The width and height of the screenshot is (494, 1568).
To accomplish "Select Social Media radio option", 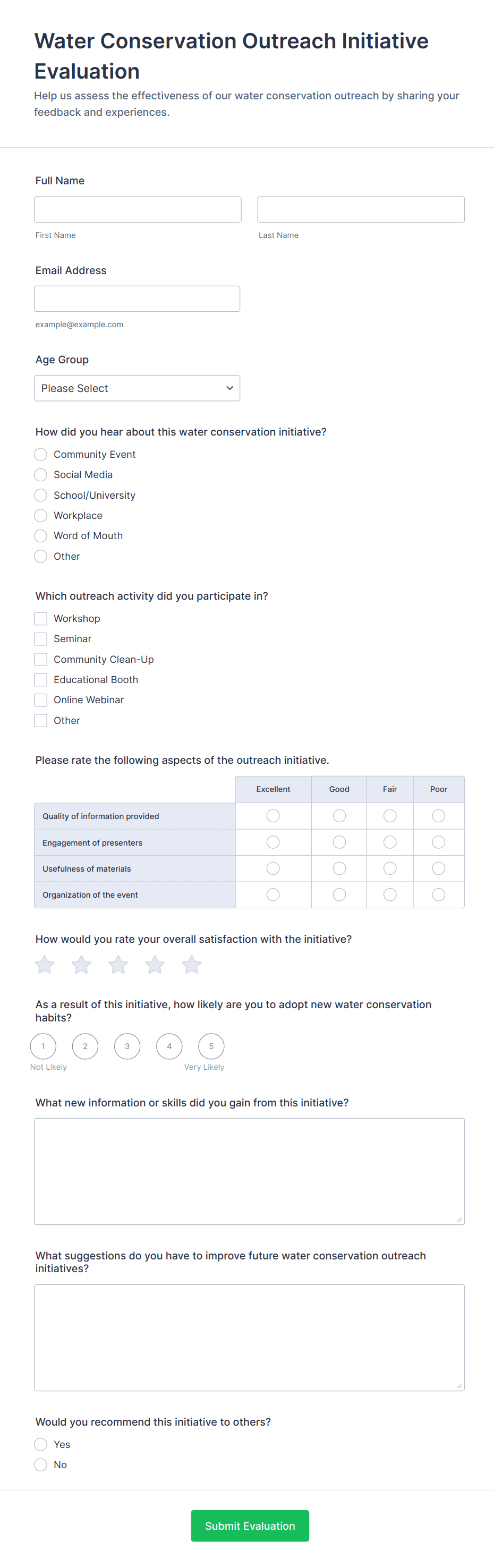I will pos(41,475).
